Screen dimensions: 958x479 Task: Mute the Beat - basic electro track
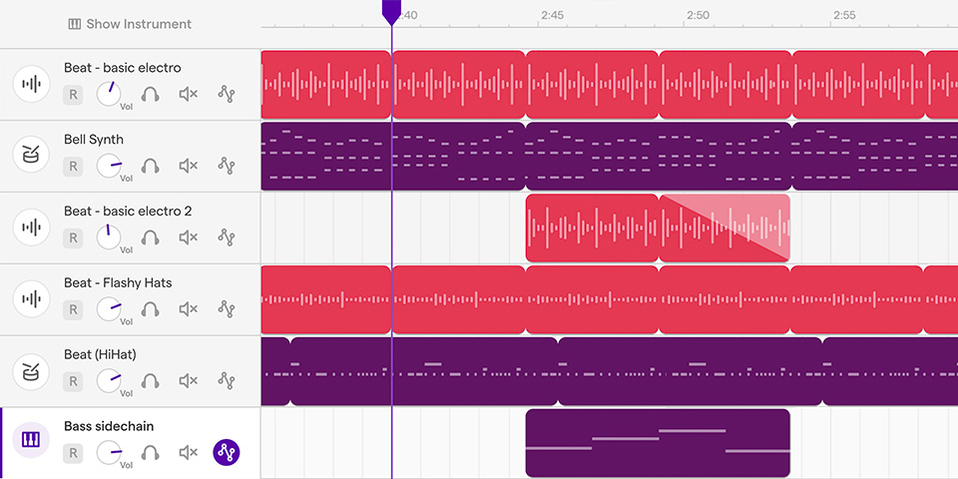tap(188, 95)
